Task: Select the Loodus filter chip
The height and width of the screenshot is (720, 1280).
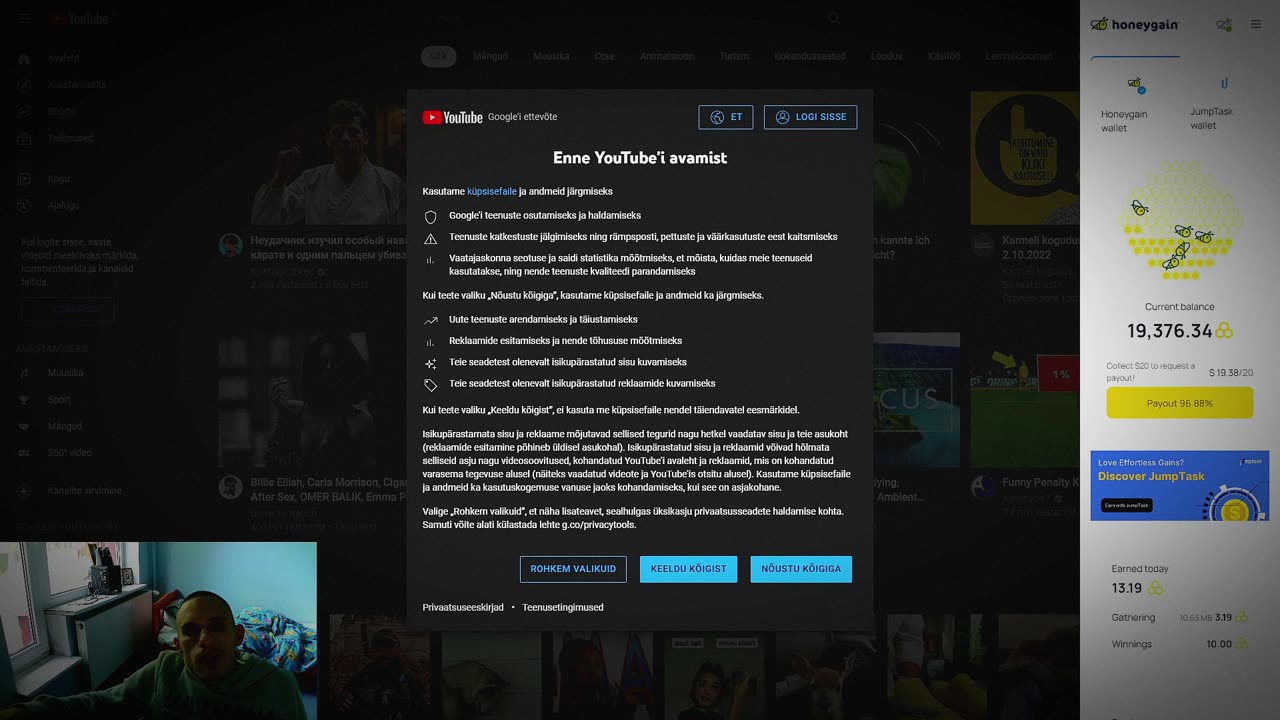Action: [x=886, y=56]
